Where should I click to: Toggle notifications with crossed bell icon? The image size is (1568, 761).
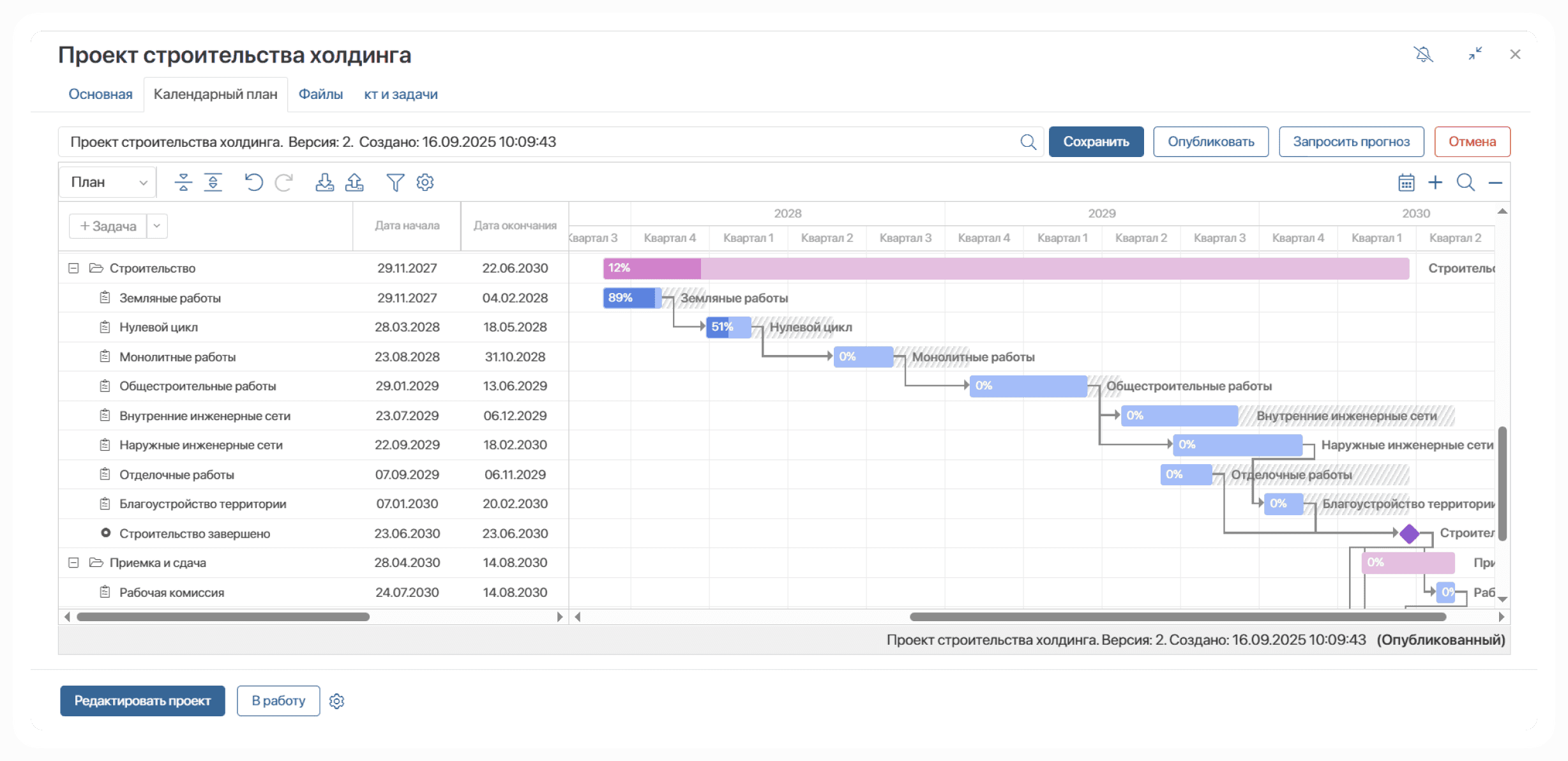[1424, 54]
